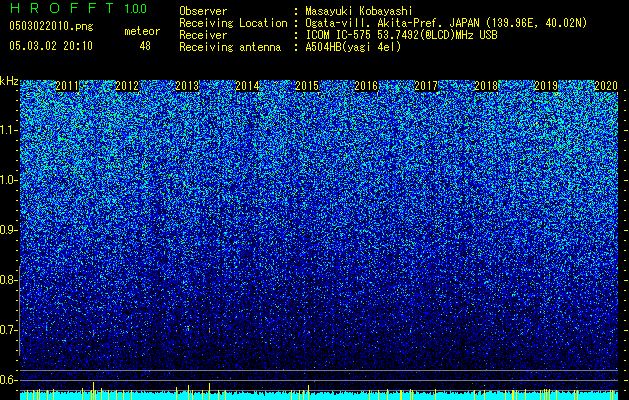Click the 2020 time marker
The image size is (629, 400).
click(x=606, y=86)
